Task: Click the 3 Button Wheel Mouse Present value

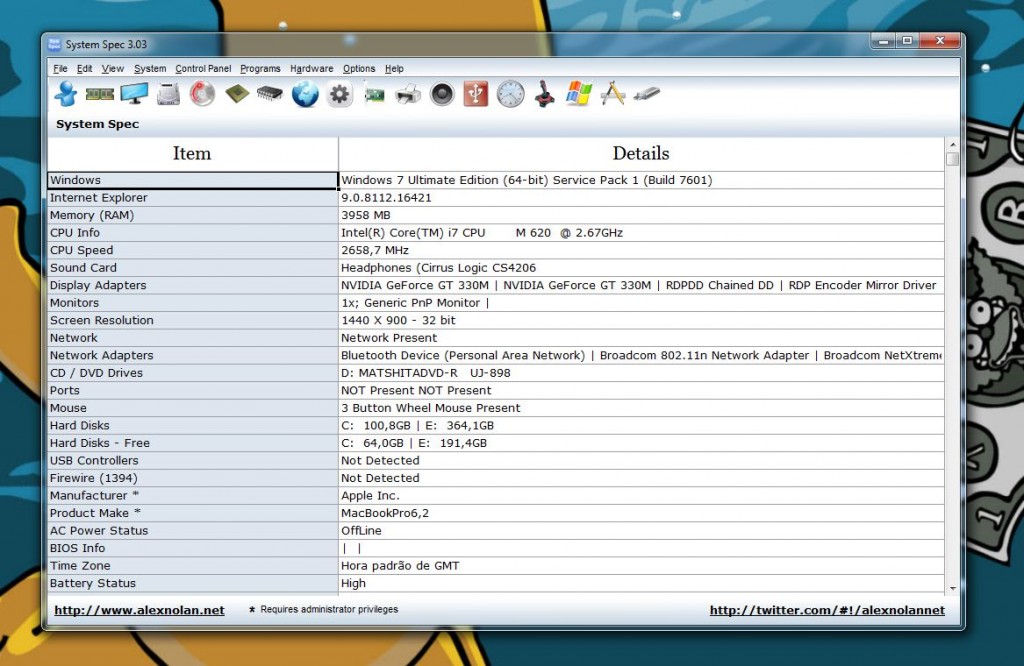Action: (x=431, y=408)
